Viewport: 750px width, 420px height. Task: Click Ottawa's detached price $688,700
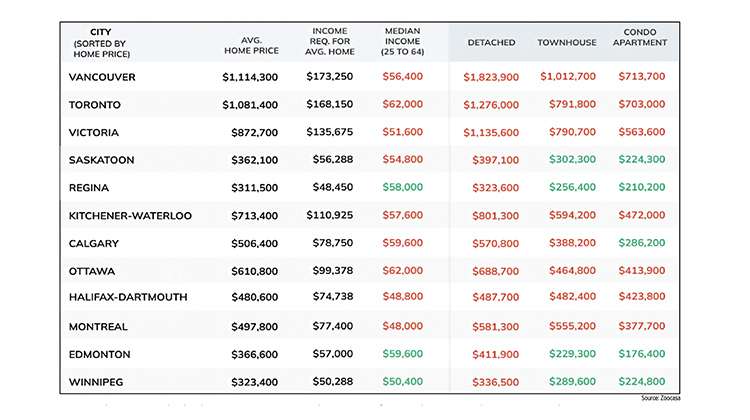pos(496,271)
